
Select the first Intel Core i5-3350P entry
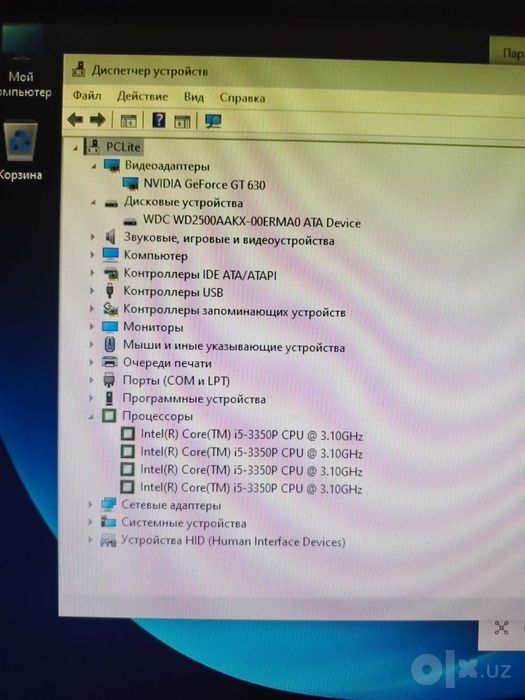point(251,434)
